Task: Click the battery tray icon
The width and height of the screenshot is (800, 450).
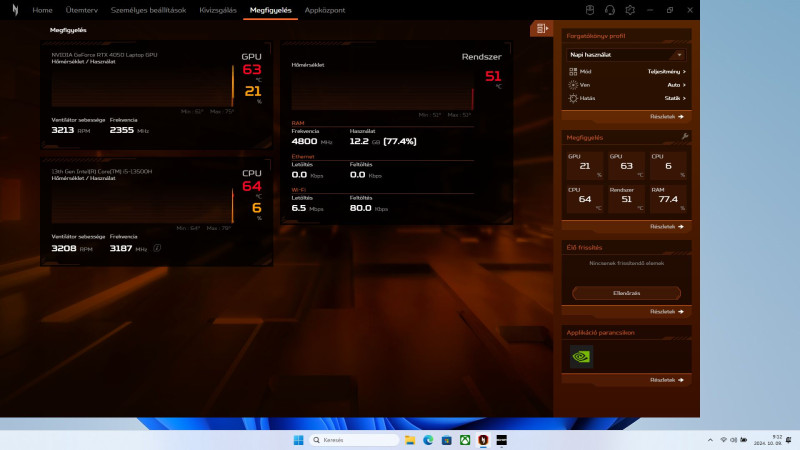Action: [x=744, y=440]
